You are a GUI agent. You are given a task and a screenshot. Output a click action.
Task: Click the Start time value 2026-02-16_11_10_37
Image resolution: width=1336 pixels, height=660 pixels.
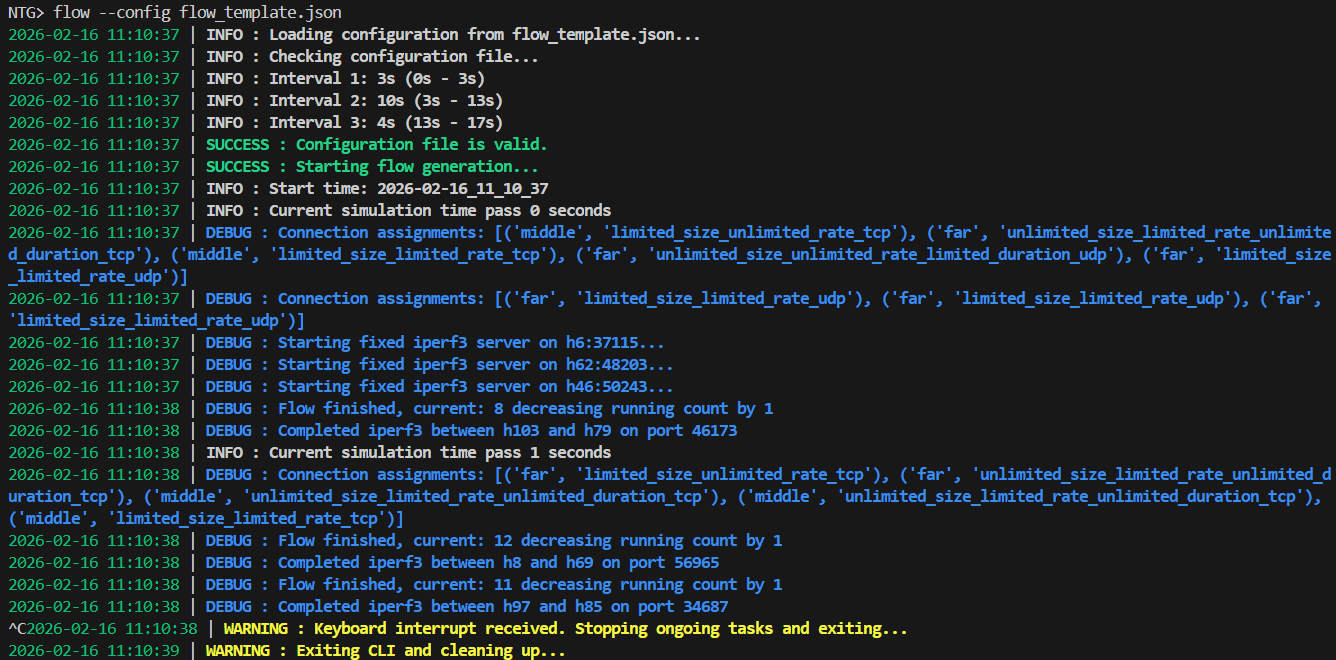[462, 188]
